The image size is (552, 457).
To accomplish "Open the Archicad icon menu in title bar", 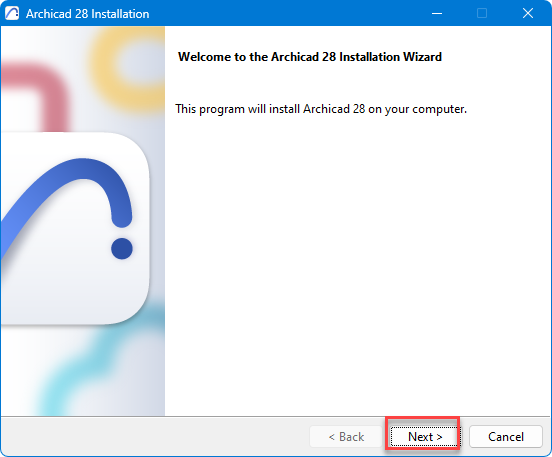I will point(12,13).
